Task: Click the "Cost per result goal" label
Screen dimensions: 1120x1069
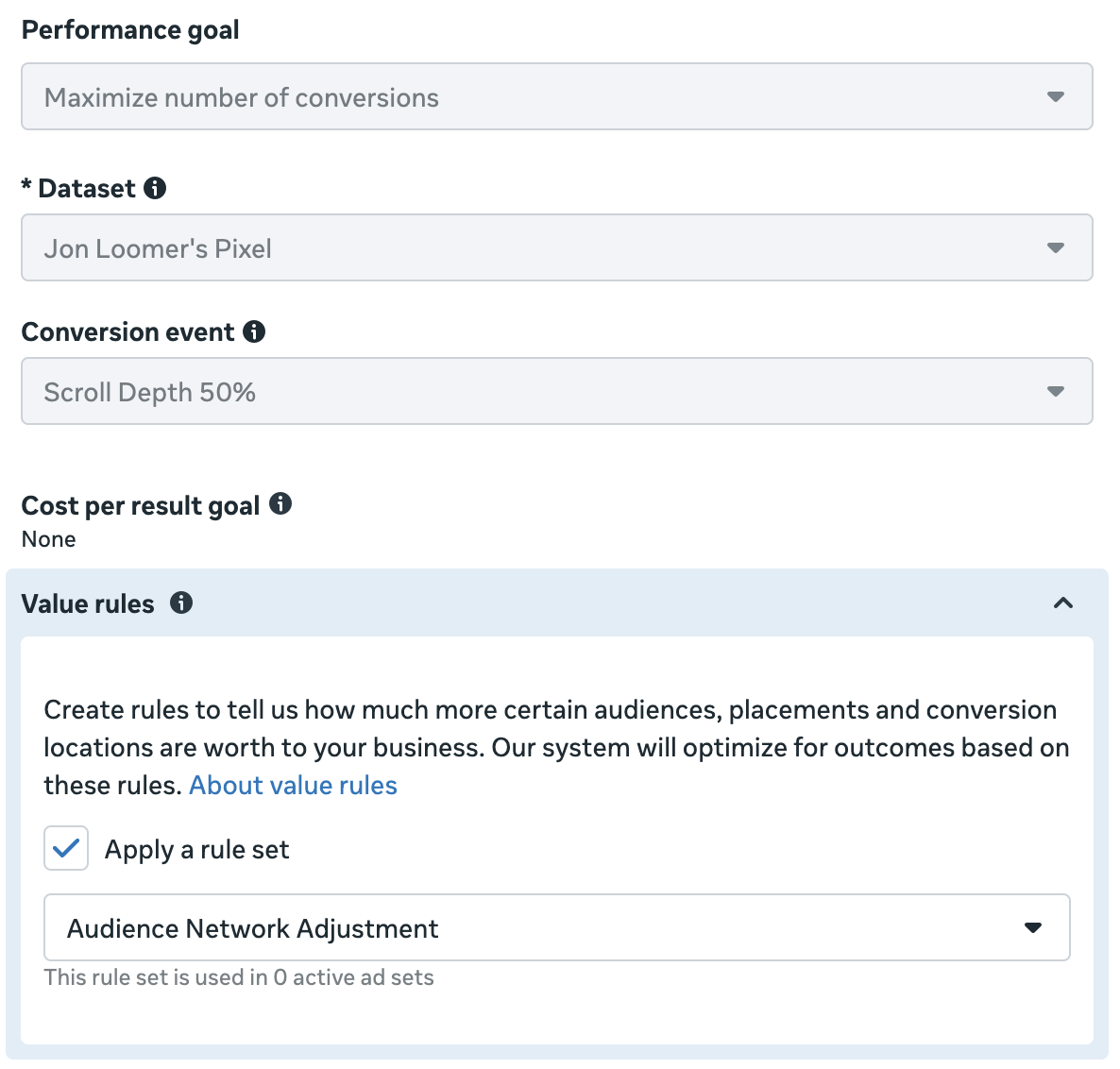Action: coord(141,506)
